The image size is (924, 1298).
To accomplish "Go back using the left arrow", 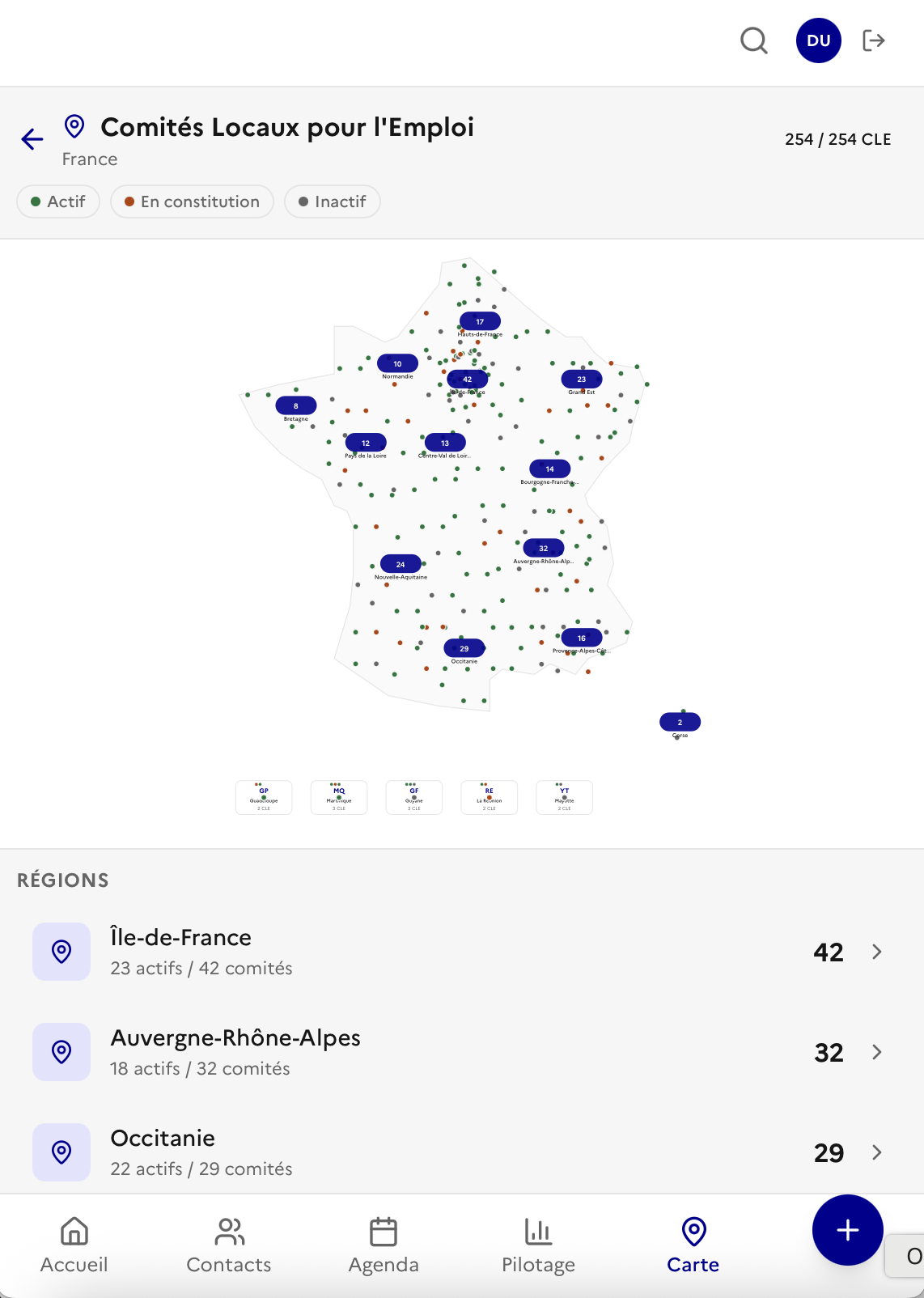I will pyautogui.click(x=32, y=139).
